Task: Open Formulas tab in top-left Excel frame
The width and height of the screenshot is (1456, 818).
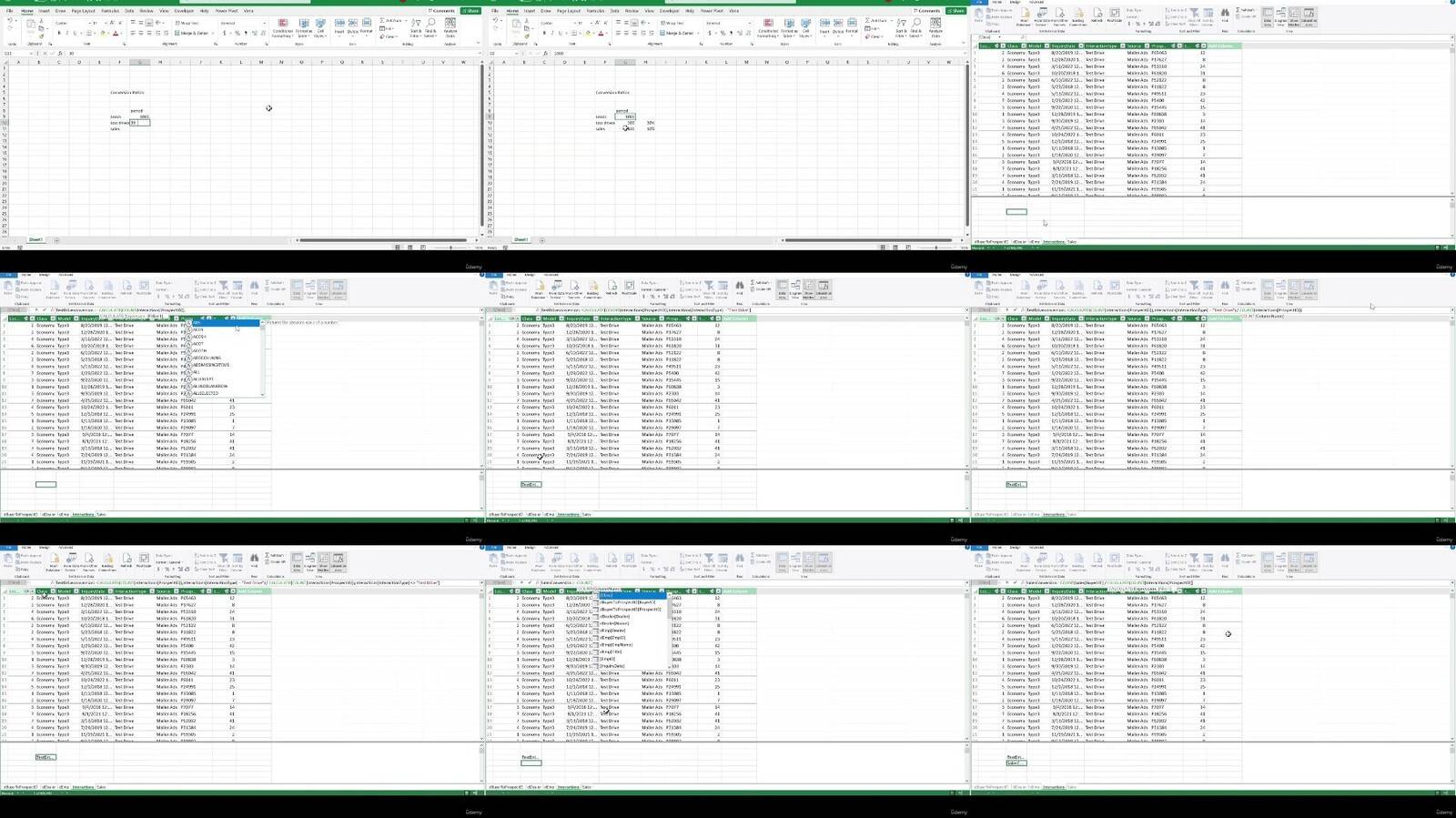Action: (x=111, y=11)
